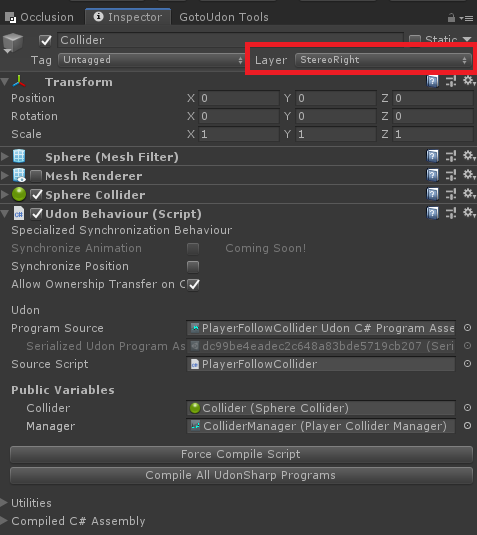
Task: Click Force Compile Script button
Action: click(241, 454)
